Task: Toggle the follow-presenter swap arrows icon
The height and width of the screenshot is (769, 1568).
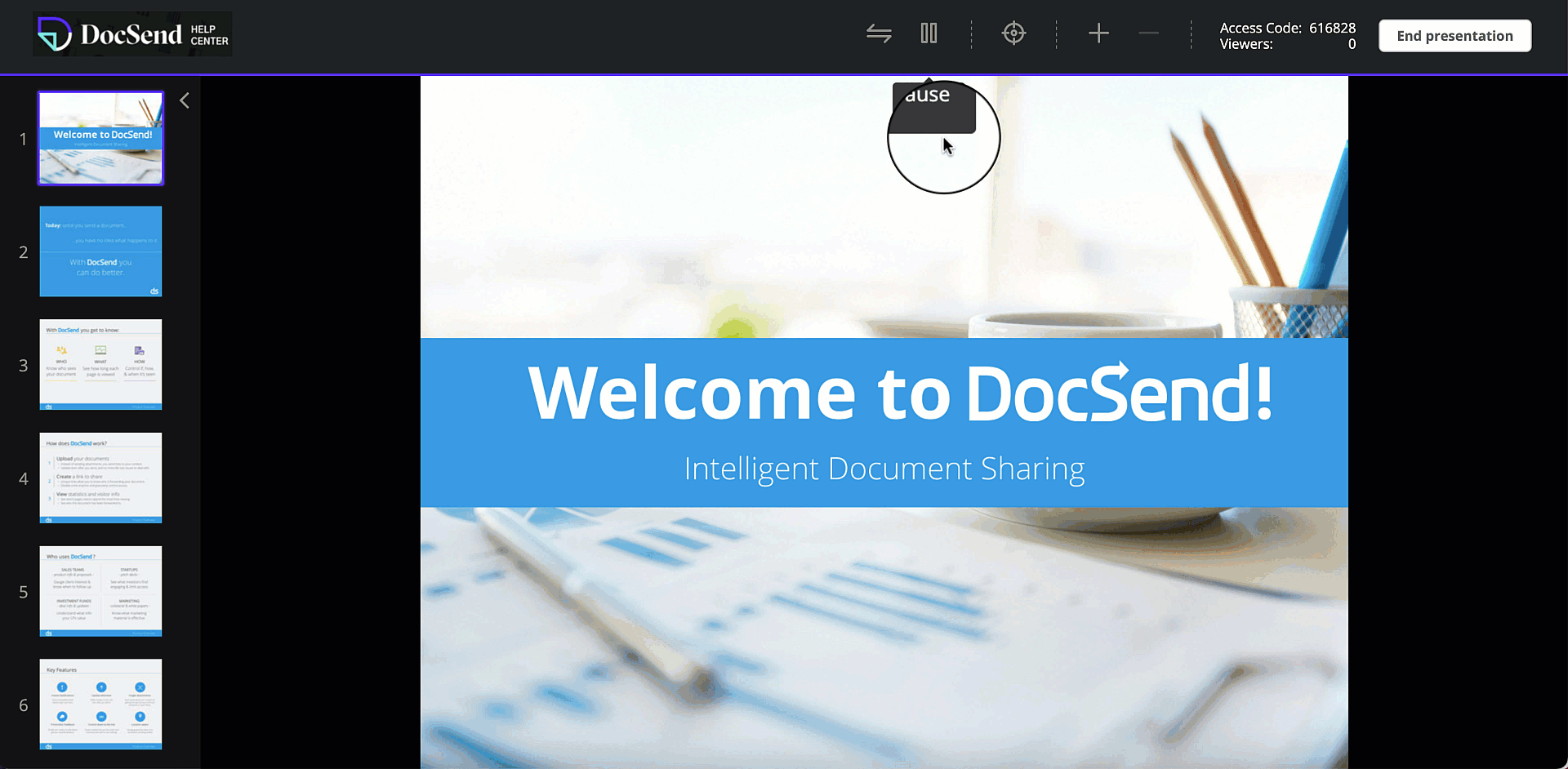Action: pyautogui.click(x=879, y=33)
